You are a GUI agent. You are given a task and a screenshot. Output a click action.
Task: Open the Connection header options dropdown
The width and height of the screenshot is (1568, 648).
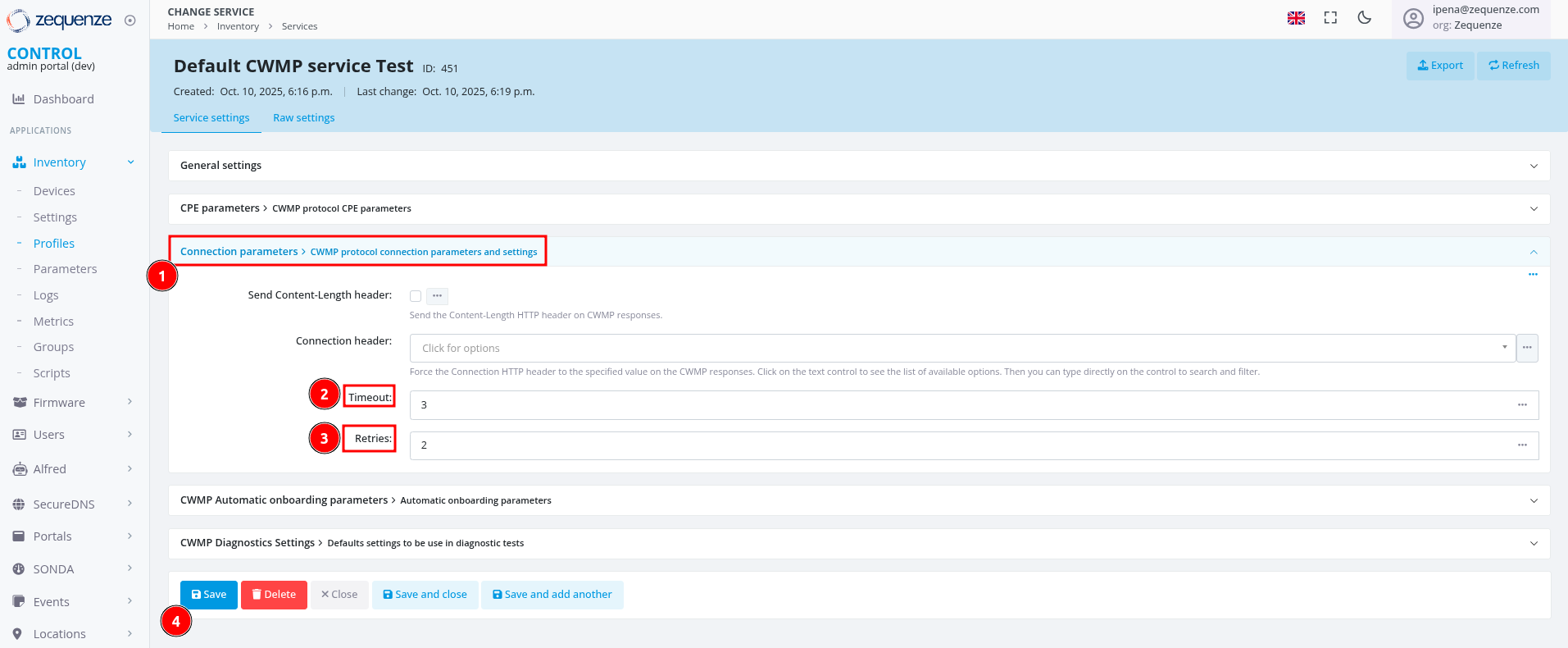pos(961,348)
